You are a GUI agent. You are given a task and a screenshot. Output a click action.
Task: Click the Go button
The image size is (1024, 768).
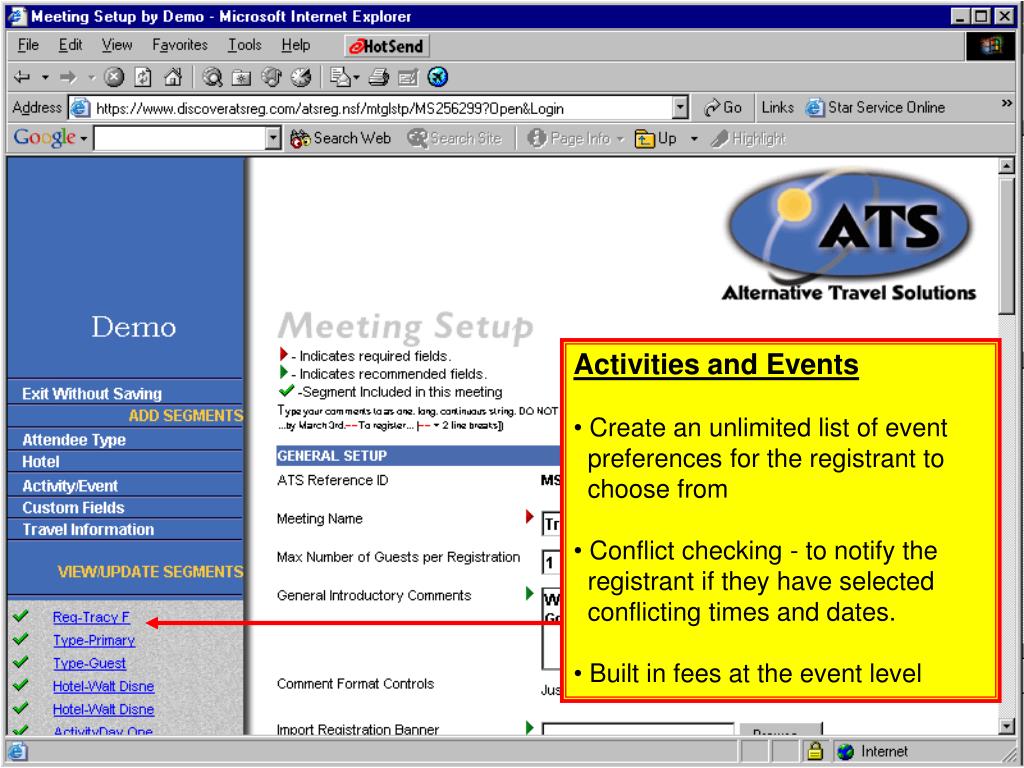click(722, 108)
